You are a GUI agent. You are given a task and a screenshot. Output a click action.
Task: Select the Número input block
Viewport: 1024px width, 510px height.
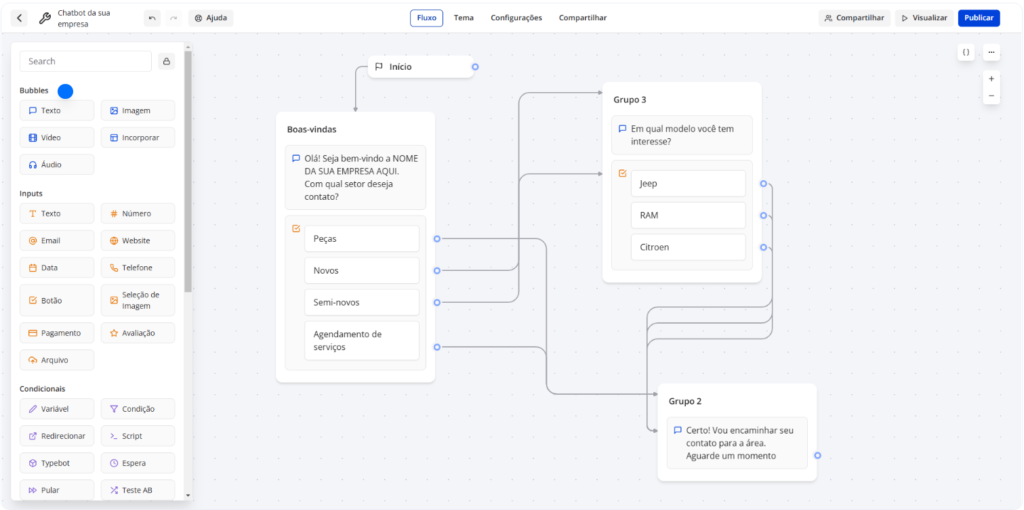(x=138, y=214)
